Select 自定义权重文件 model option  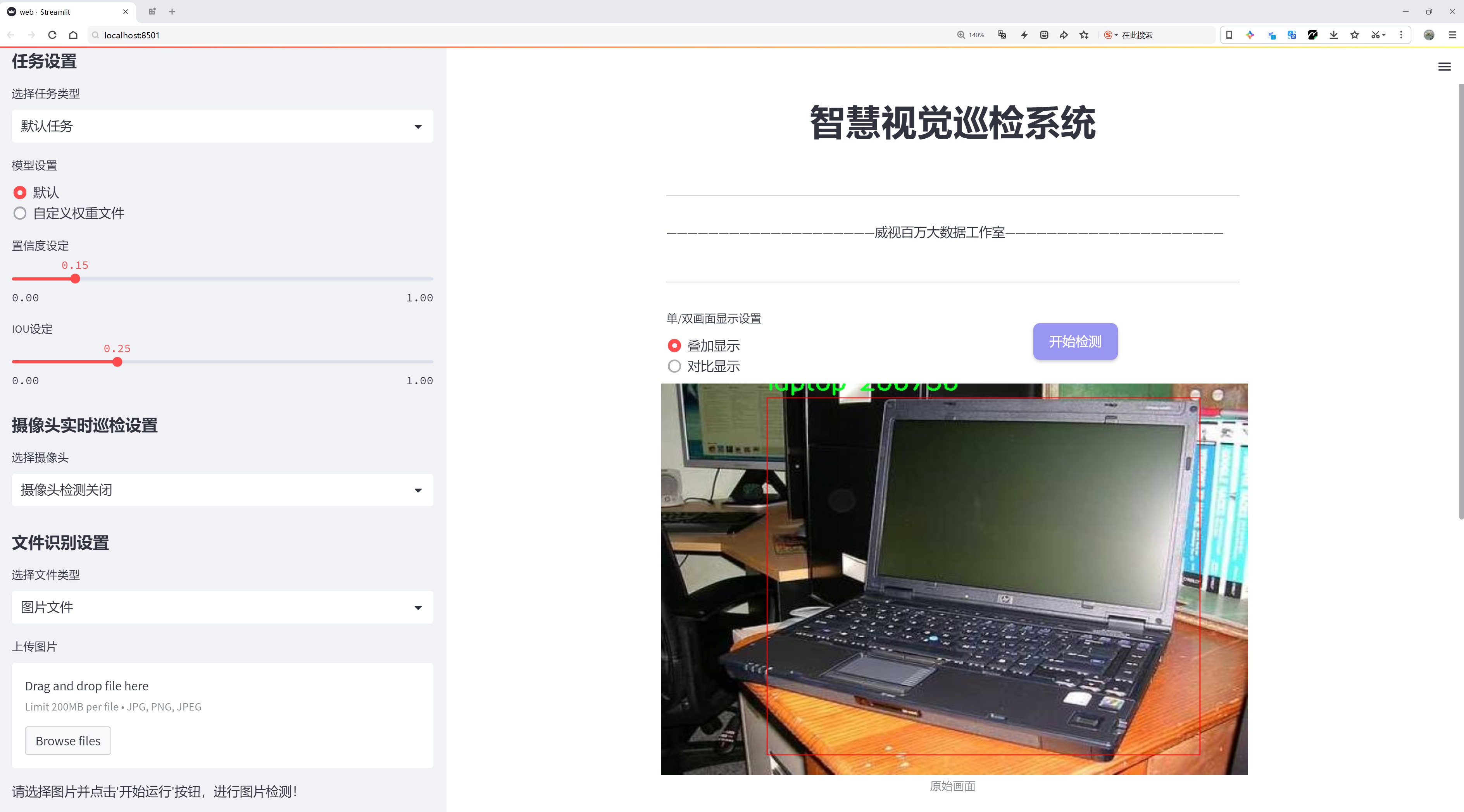[21, 213]
